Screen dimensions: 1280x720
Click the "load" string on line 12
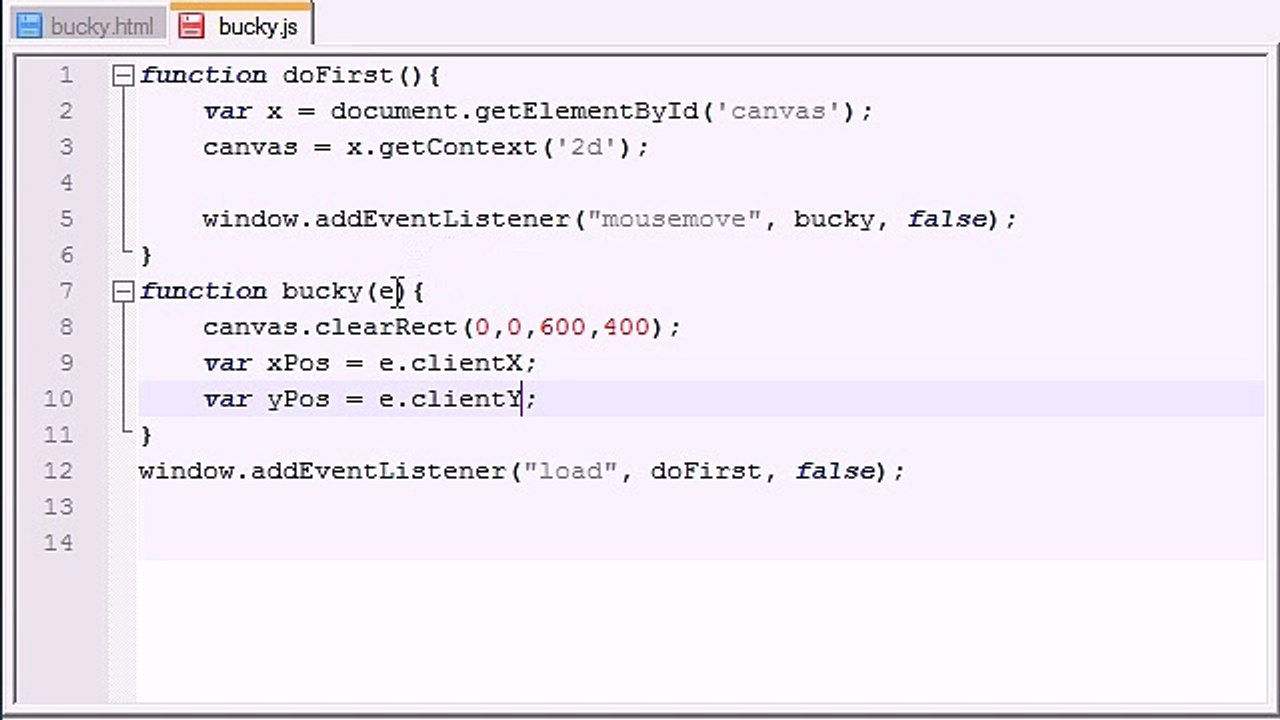pyautogui.click(x=569, y=471)
